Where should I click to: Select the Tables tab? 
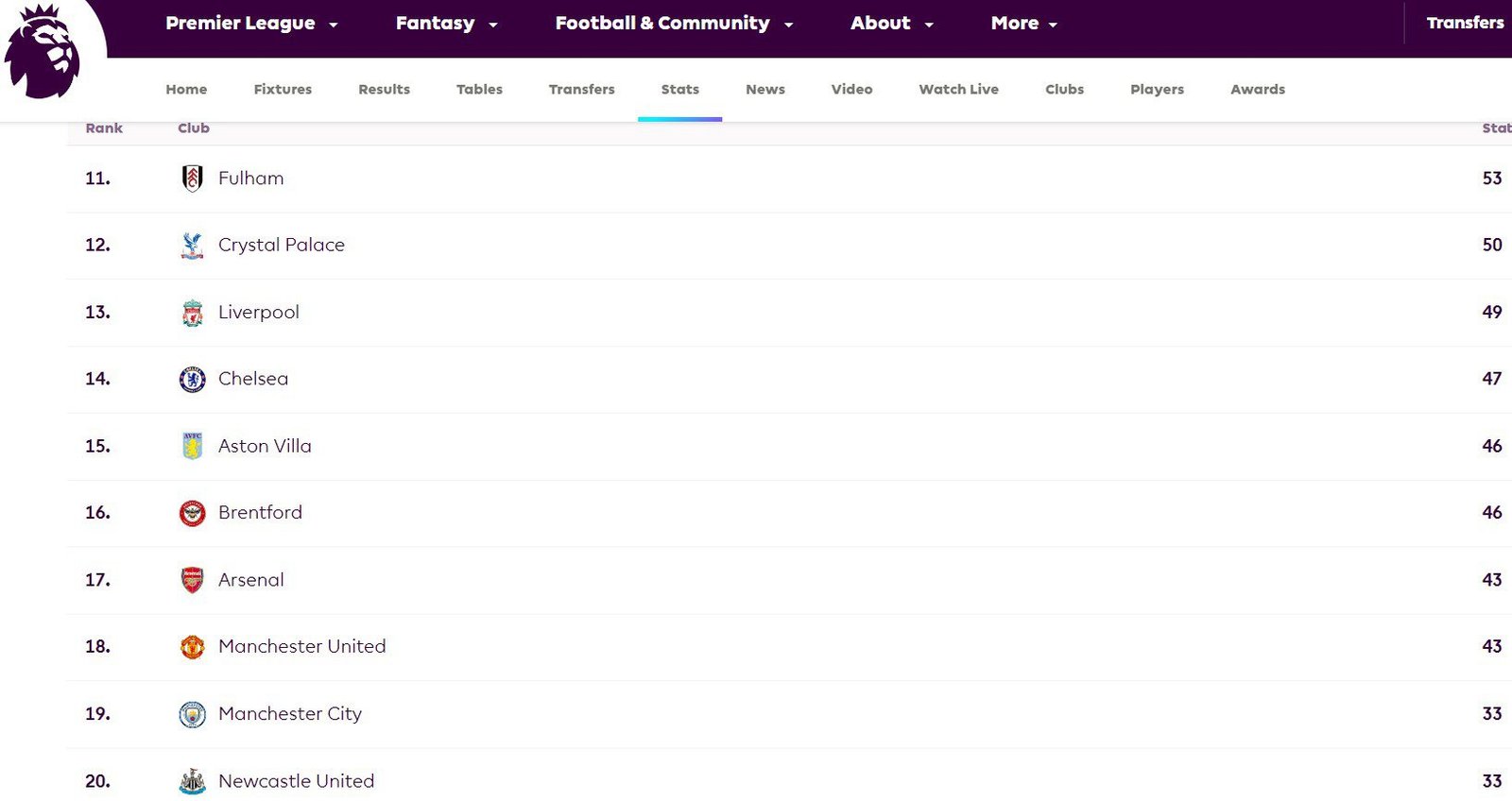(x=479, y=89)
